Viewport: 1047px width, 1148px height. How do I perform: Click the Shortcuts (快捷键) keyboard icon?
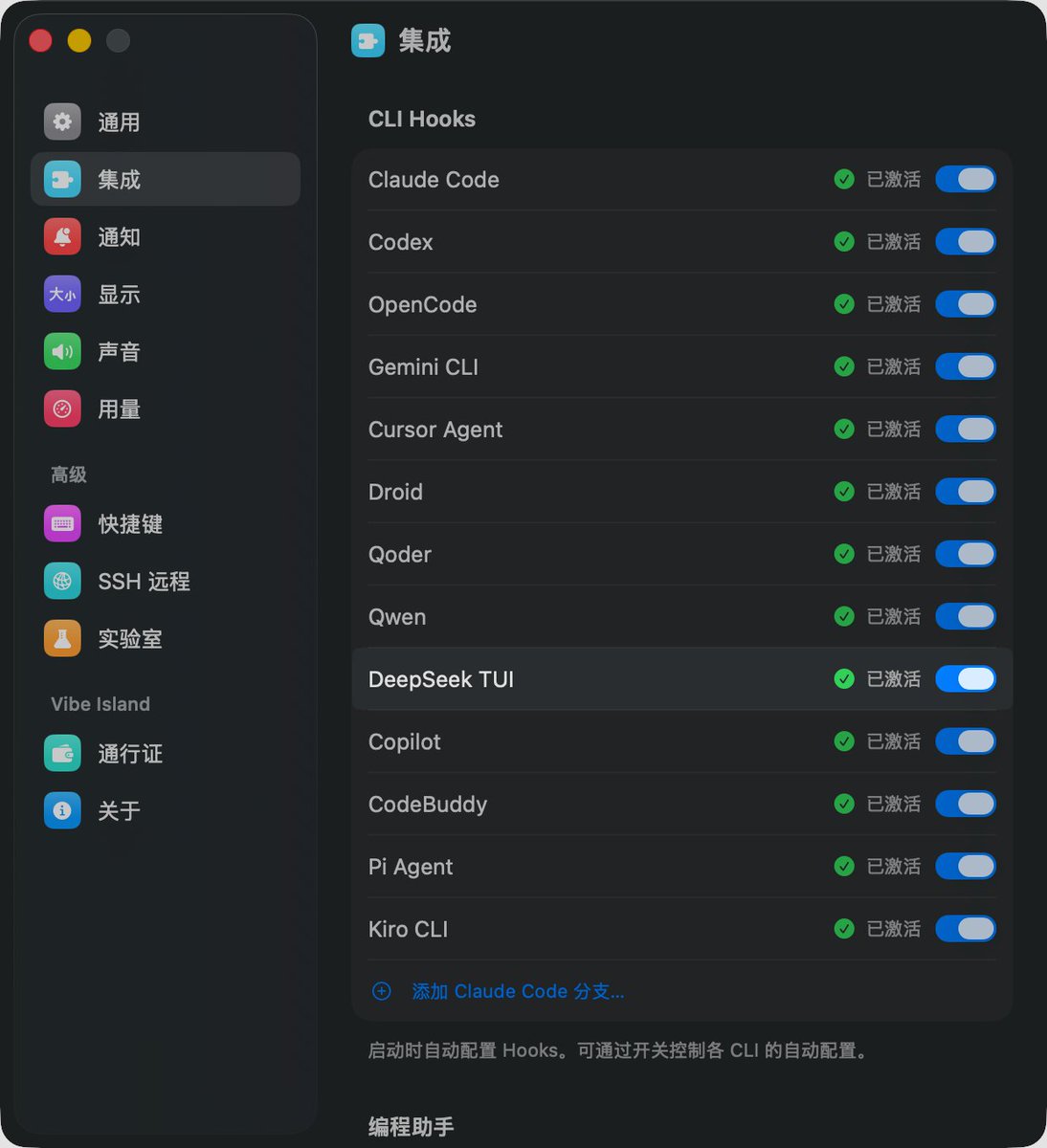(x=62, y=523)
